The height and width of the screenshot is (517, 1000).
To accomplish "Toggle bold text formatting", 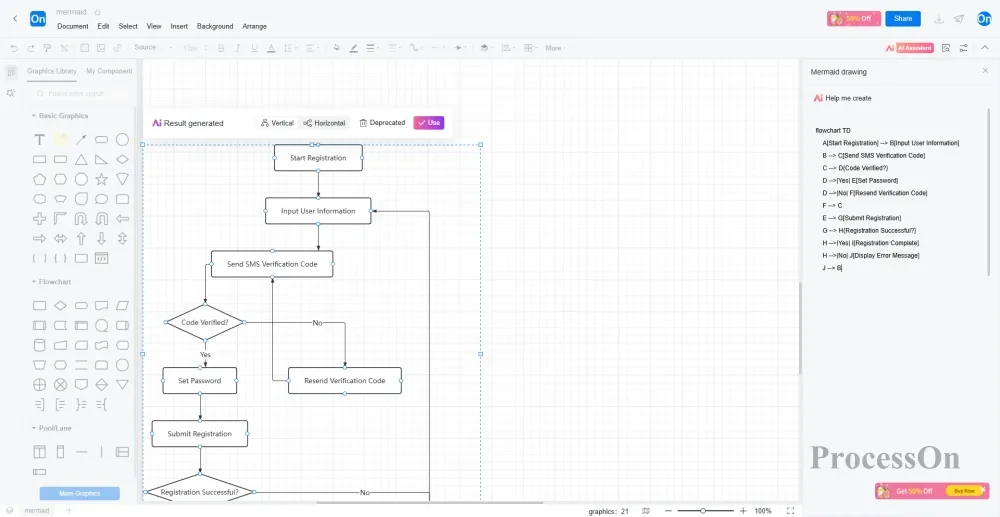I will 221,48.
